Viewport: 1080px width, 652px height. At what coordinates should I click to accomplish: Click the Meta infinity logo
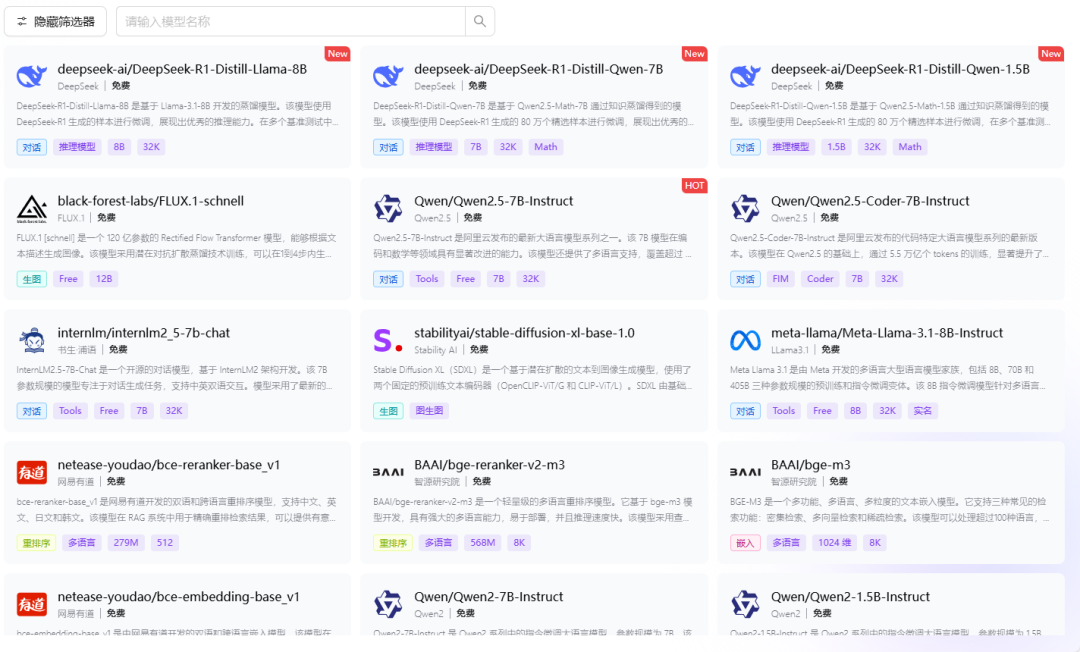pyautogui.click(x=745, y=340)
